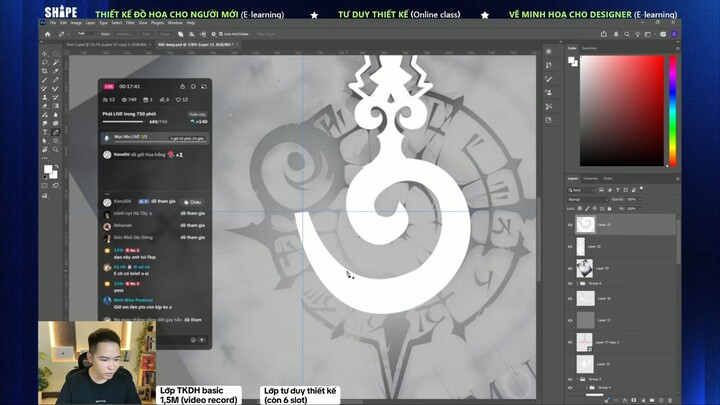Screen dimensions: 720x405
Task: Click the create new layer icon
Action: pyautogui.click(x=661, y=400)
